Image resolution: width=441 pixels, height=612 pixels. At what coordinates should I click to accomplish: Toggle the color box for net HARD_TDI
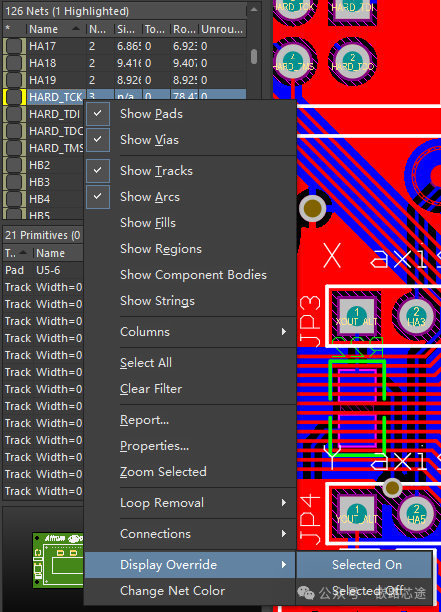[14, 114]
